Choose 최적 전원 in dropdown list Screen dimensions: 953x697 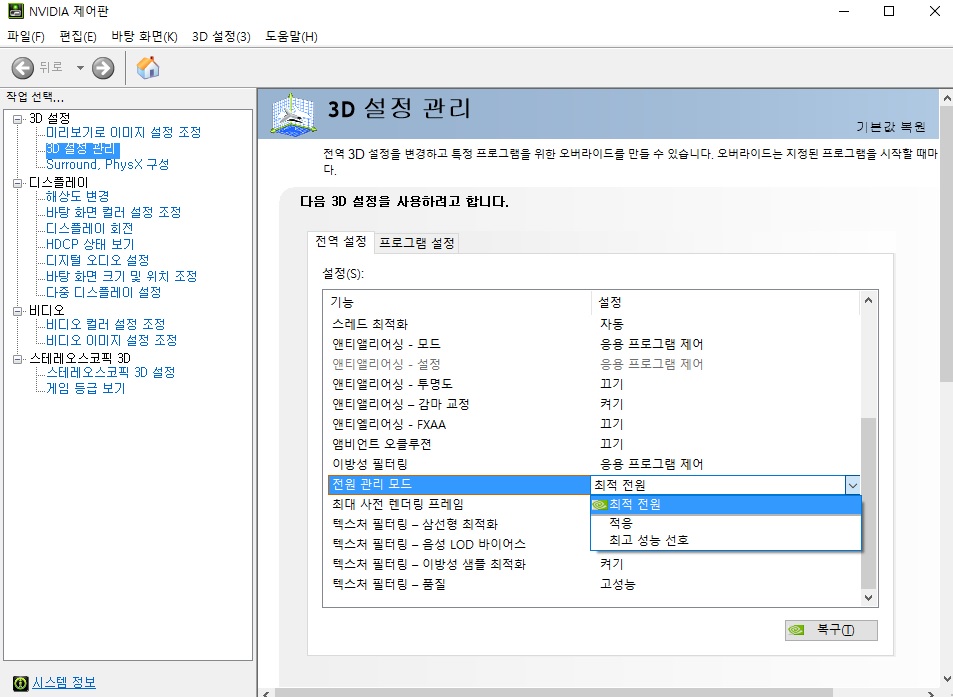click(x=726, y=504)
